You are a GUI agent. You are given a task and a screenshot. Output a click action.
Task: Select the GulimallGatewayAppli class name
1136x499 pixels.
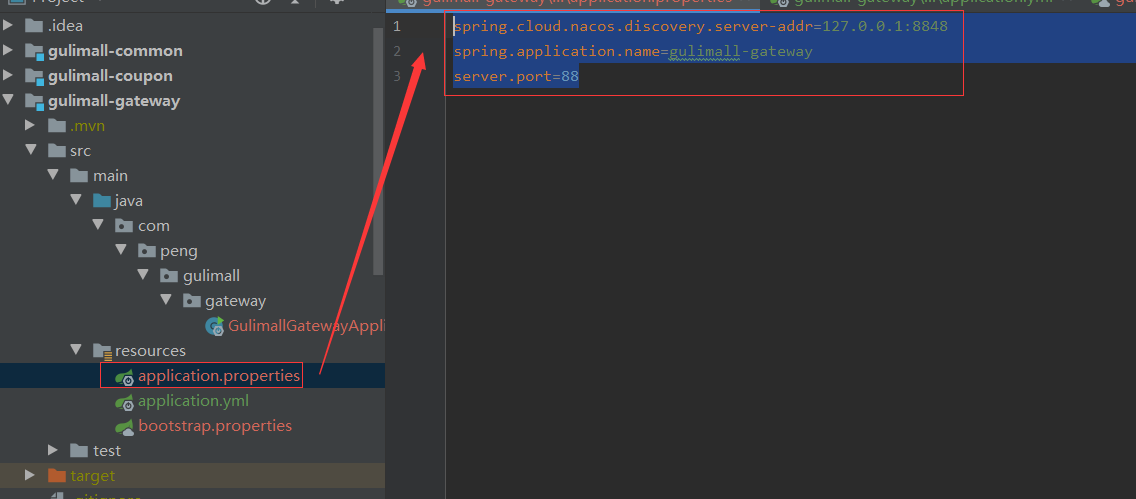pos(304,326)
